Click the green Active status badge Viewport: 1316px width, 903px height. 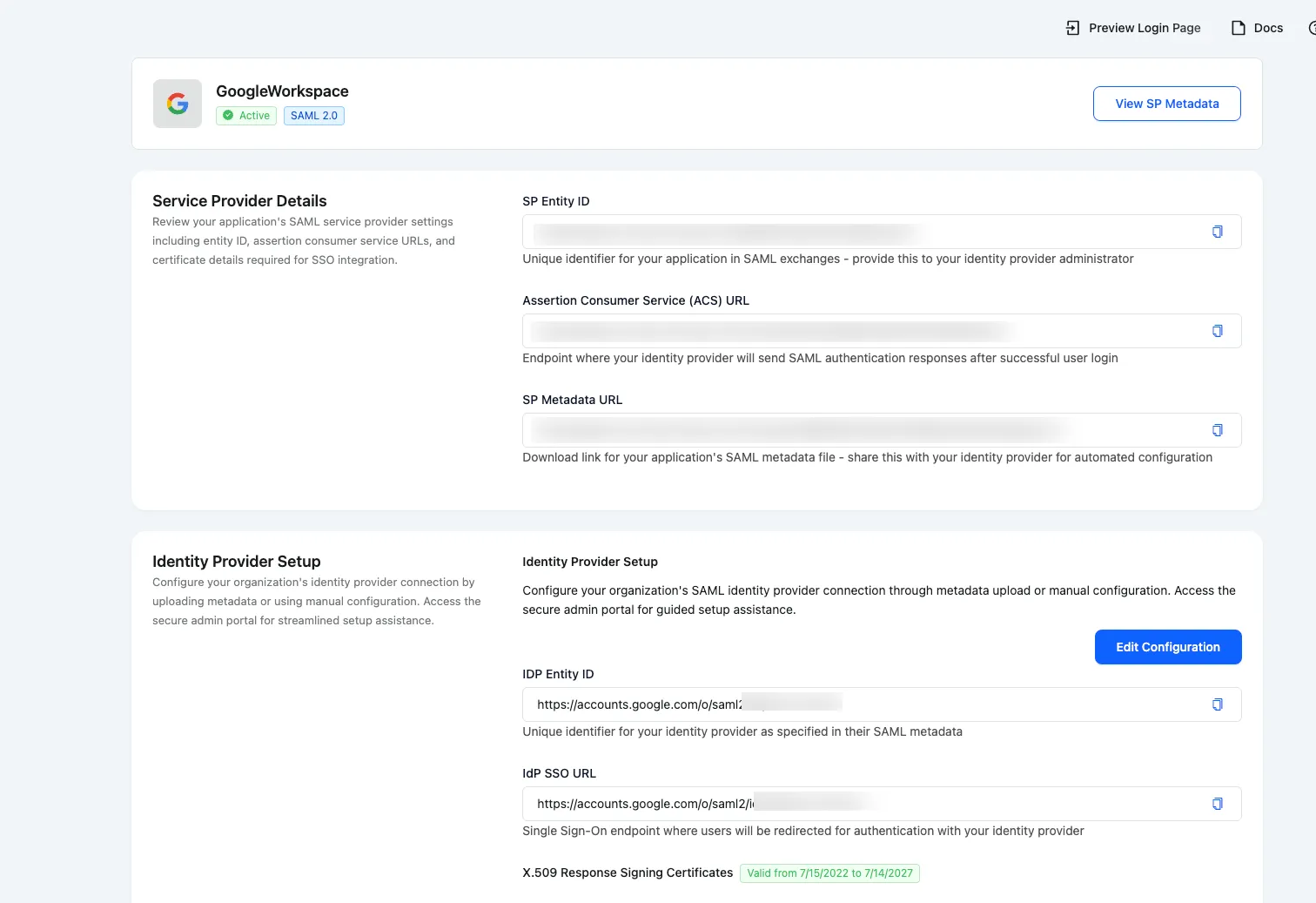(x=245, y=115)
